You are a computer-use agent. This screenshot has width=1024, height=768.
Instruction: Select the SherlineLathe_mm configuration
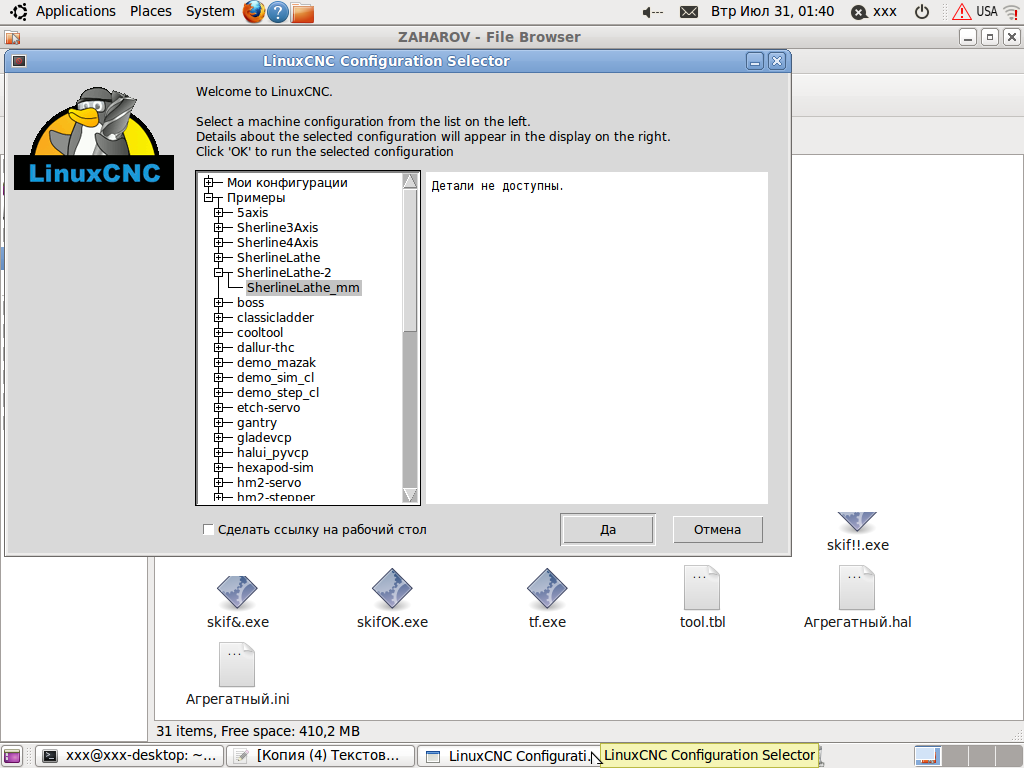pos(303,287)
